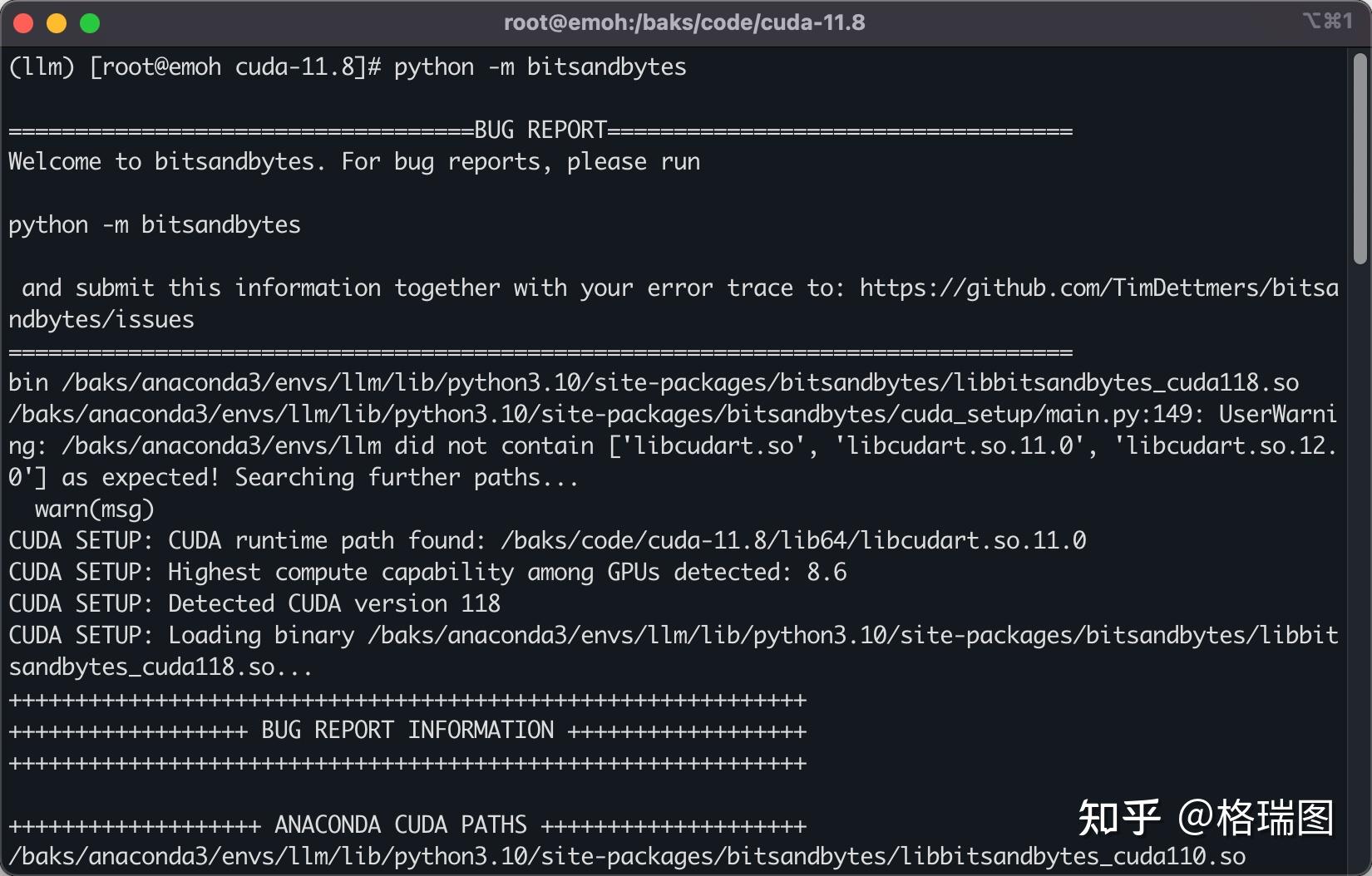
Task: Click the window title root@emoh:/baks/code/cuda-11.8
Action: tap(684, 22)
